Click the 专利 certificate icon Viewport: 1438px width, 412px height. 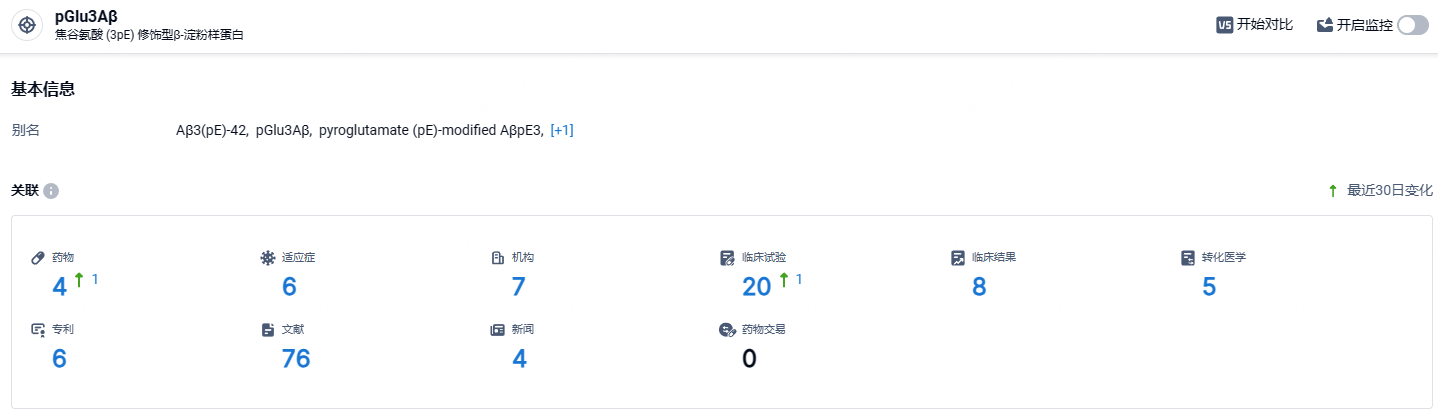[x=38, y=329]
